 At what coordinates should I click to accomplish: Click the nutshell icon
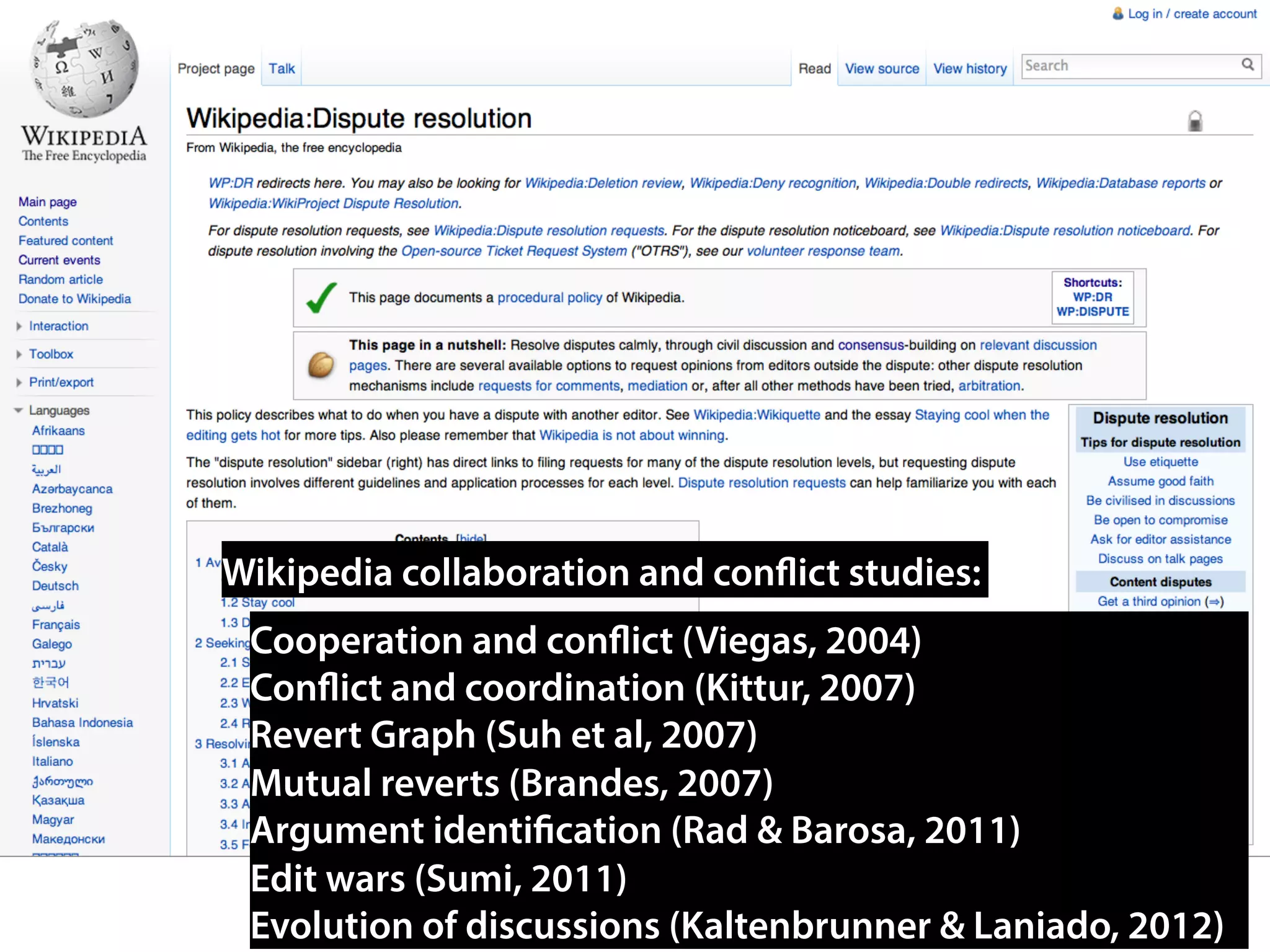[x=321, y=364]
